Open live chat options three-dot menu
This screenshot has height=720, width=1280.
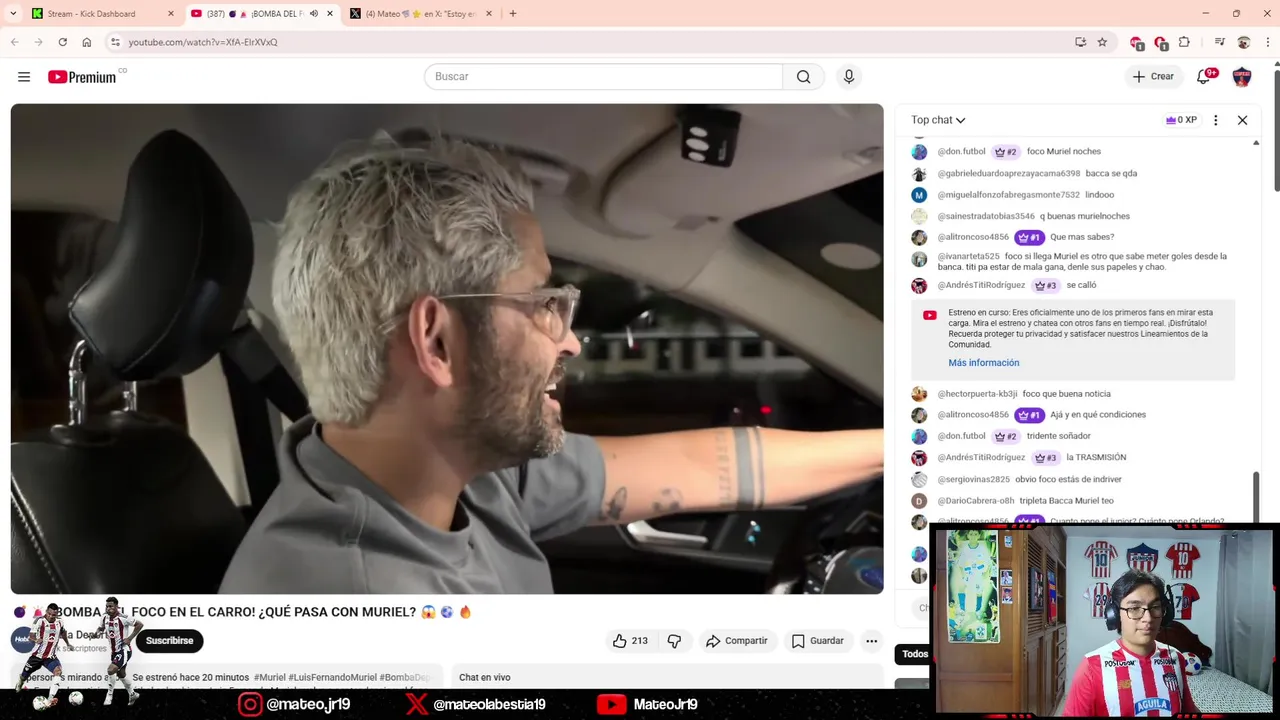pos(1215,120)
